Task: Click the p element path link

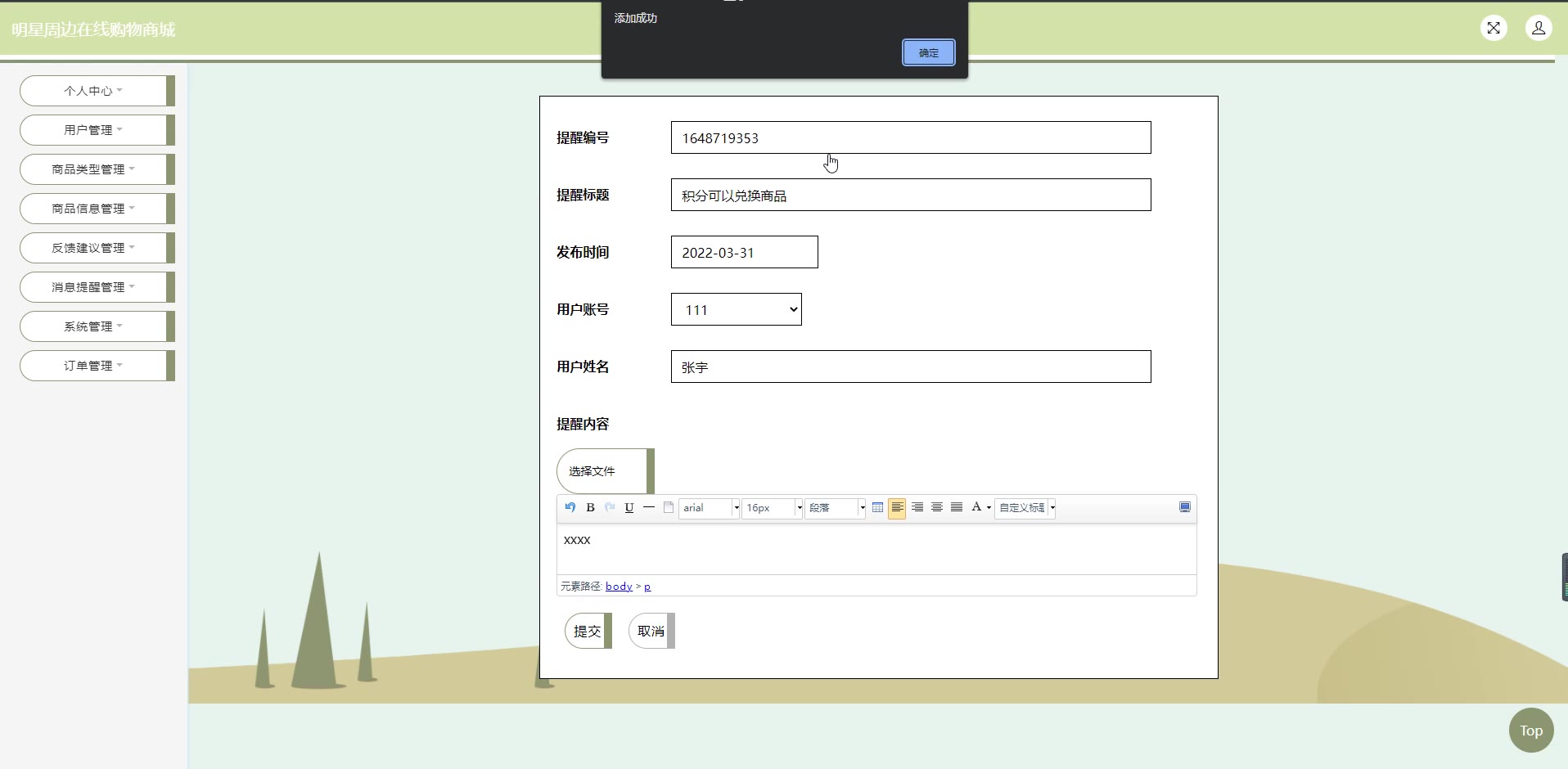Action: [x=647, y=587]
